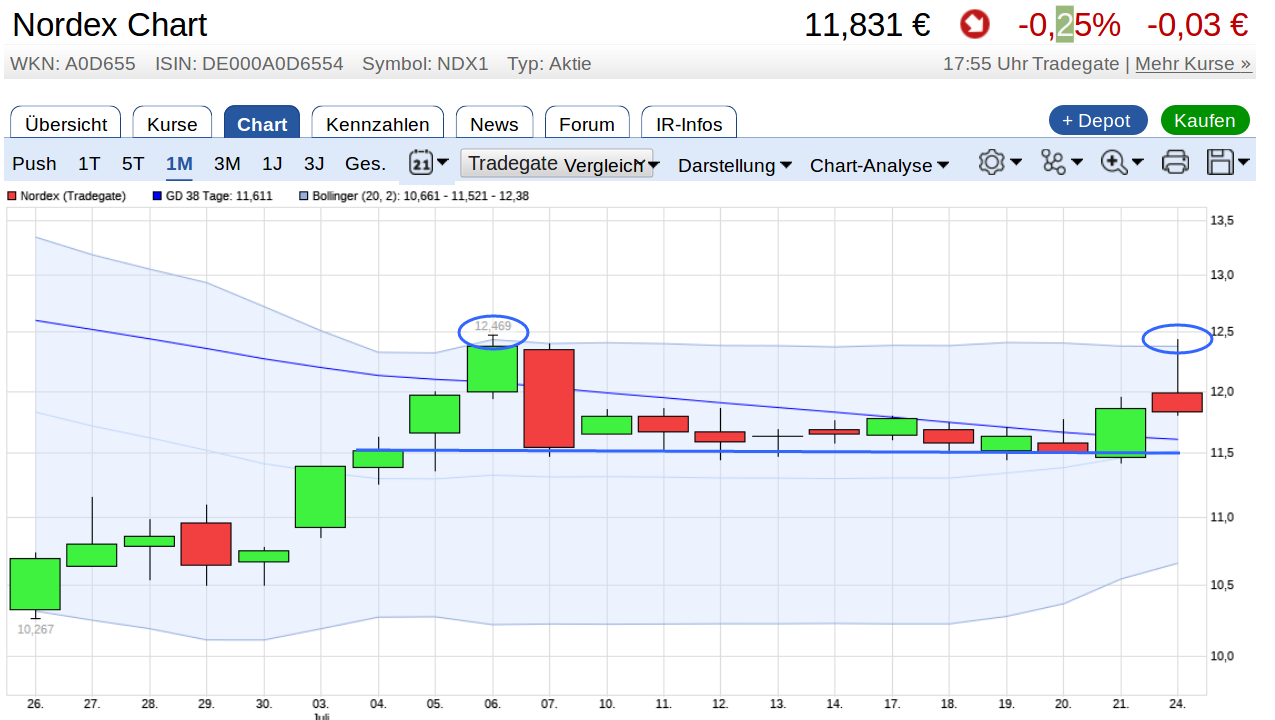Click the -0,03 € absolute change
The width and height of the screenshot is (1275, 720).
[1198, 25]
